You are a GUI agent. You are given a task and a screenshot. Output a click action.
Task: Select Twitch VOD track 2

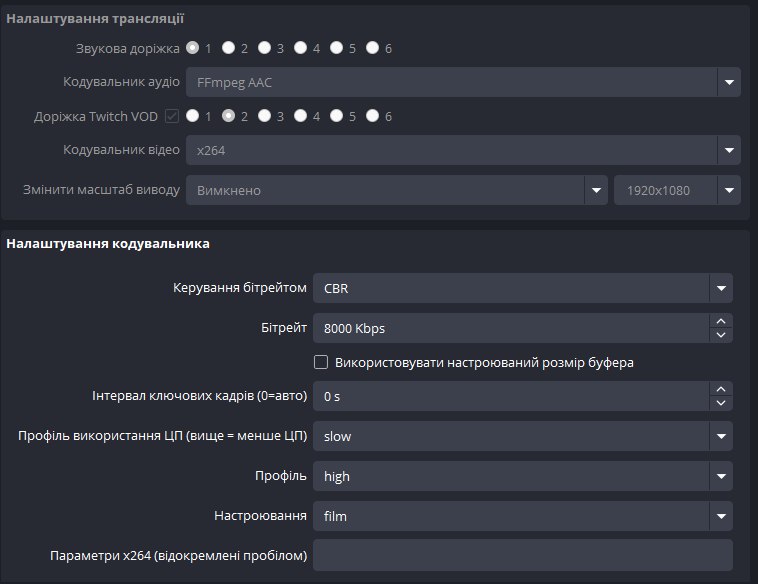pos(228,116)
